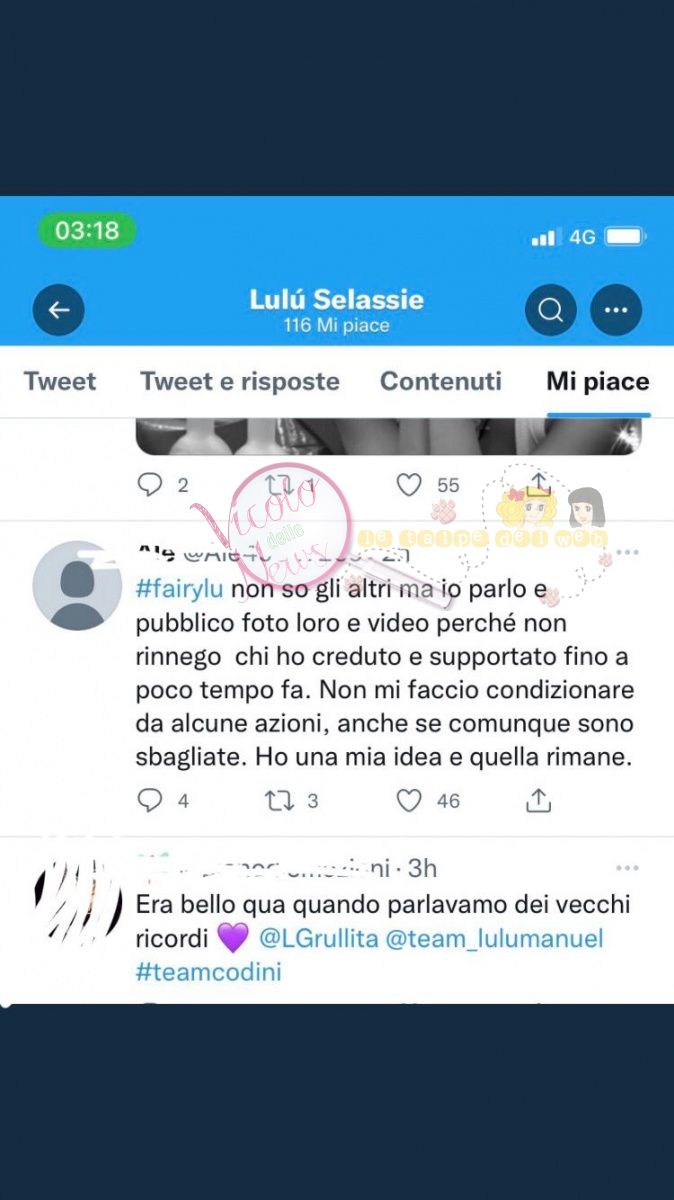Switch to the Tweet tab
This screenshot has height=1200, width=674.
pos(60,381)
